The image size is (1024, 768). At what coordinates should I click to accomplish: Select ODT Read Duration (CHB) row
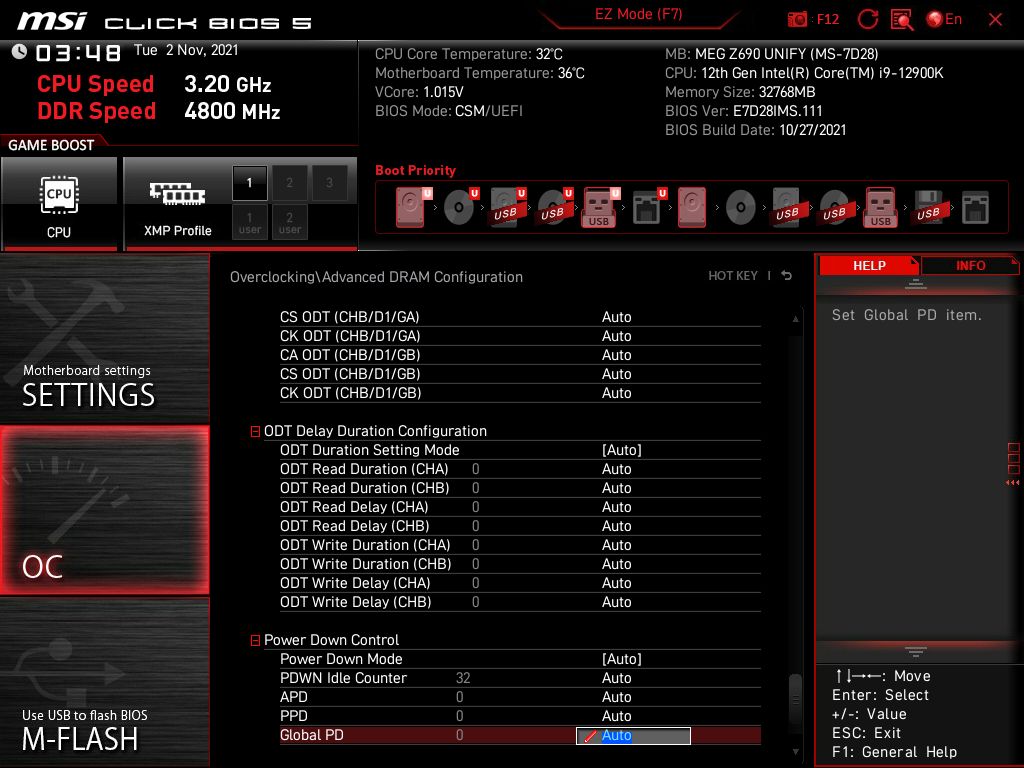[520, 488]
